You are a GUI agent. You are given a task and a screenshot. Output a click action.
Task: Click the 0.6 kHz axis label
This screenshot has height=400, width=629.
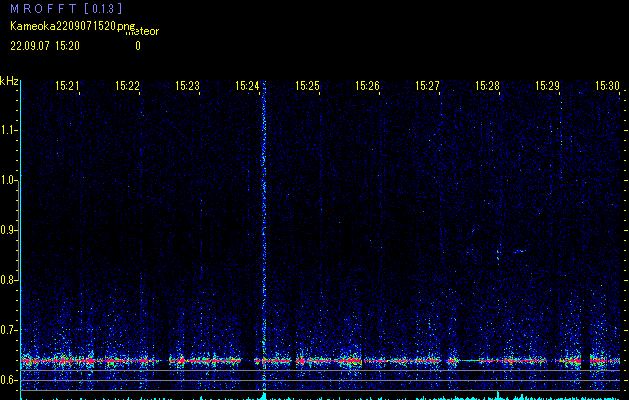(x=8, y=380)
